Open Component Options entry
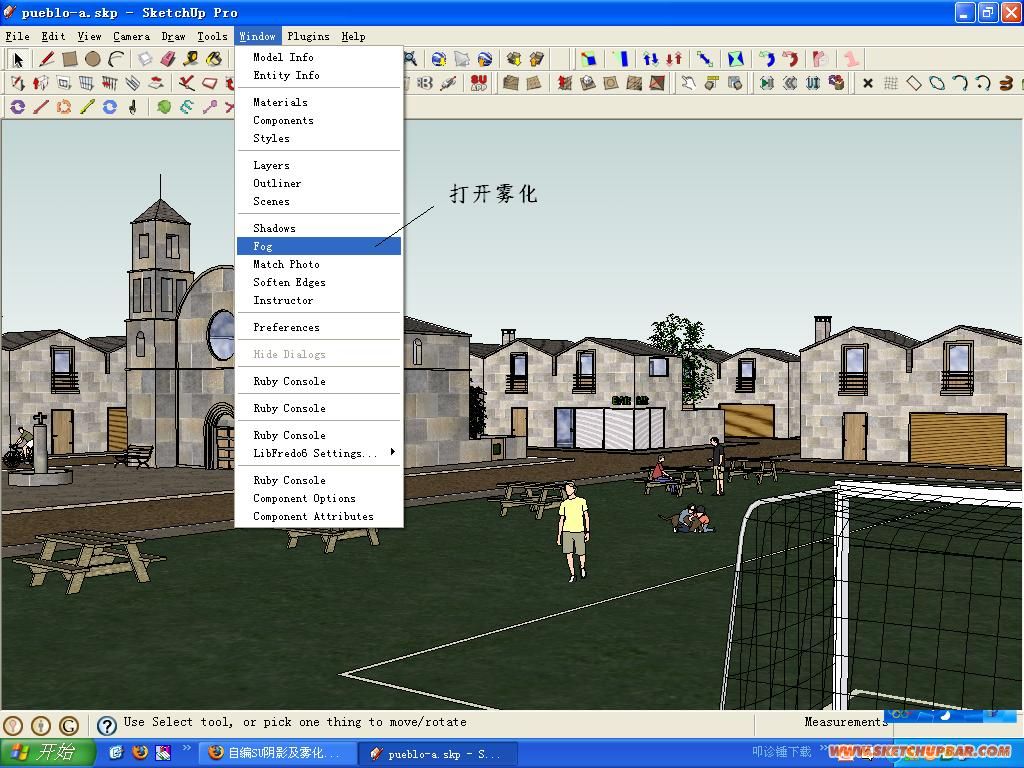The image size is (1024, 768). [x=319, y=498]
